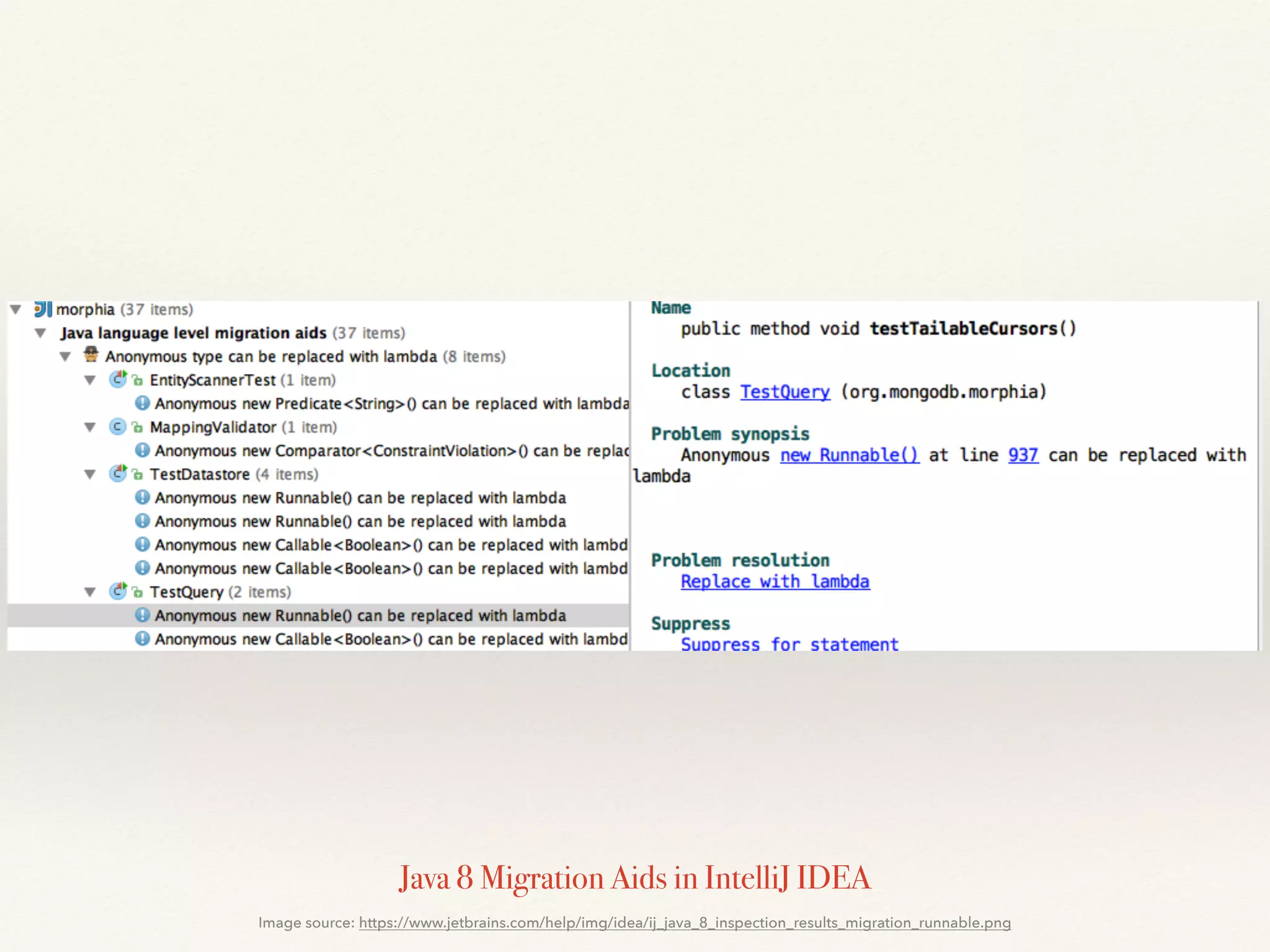Image resolution: width=1270 pixels, height=952 pixels.
Task: Open the jetbrains.com image source URL
Action: point(685,923)
